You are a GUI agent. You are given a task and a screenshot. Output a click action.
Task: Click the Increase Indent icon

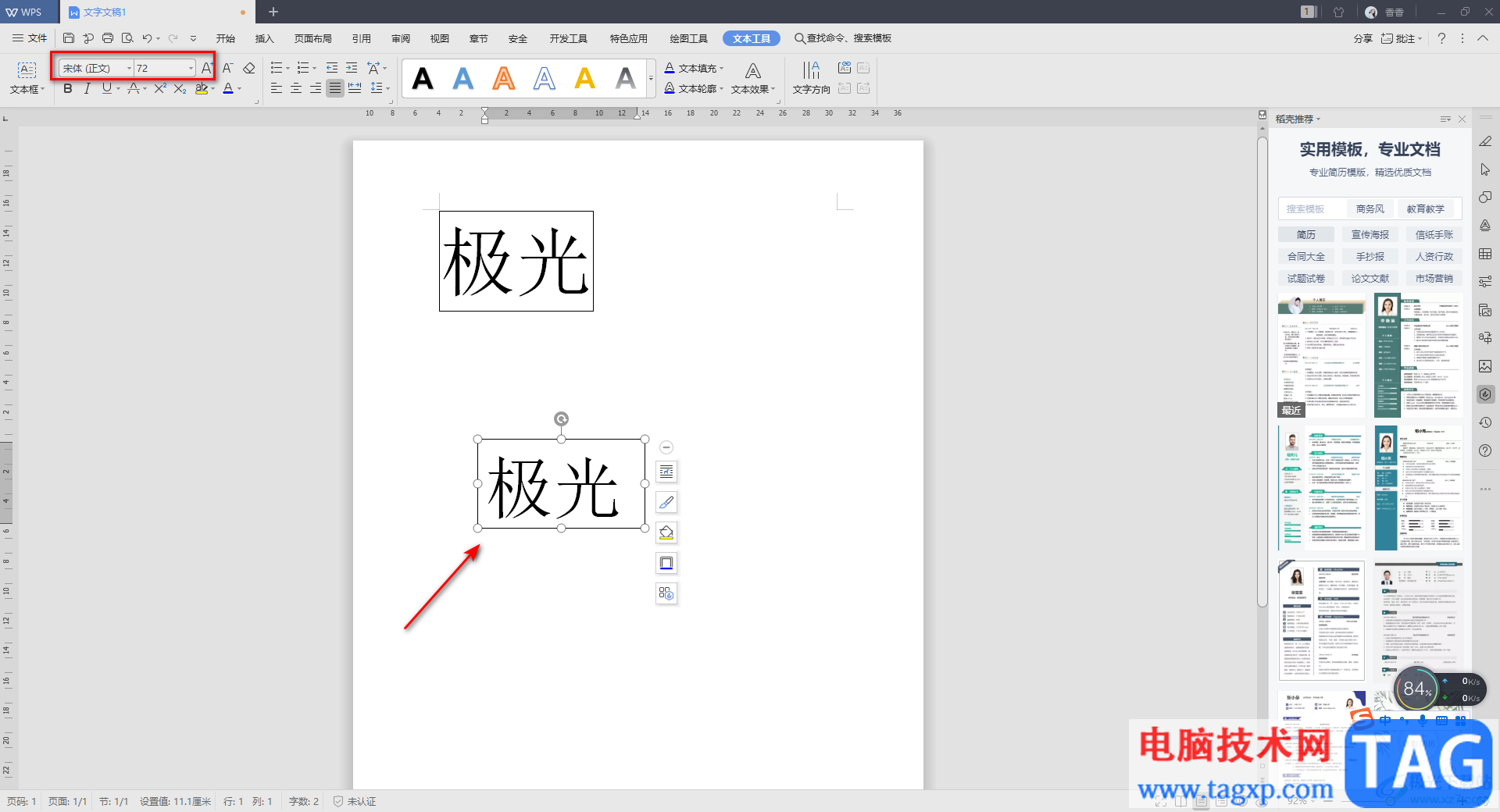pyautogui.click(x=352, y=68)
